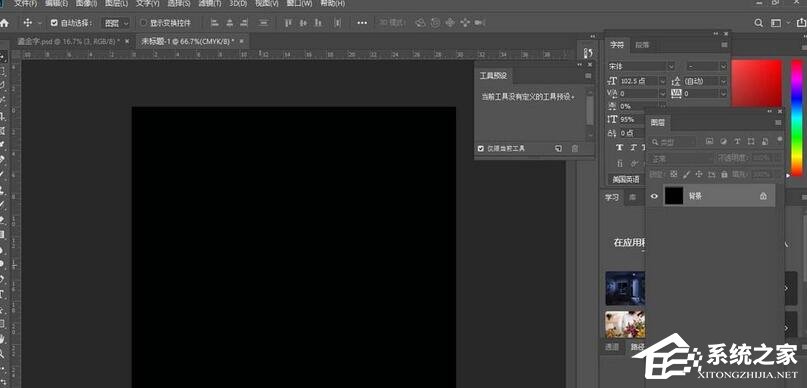The width and height of the screenshot is (807, 388).
Task: Open the 美国英语 language dropdown
Action: point(627,180)
